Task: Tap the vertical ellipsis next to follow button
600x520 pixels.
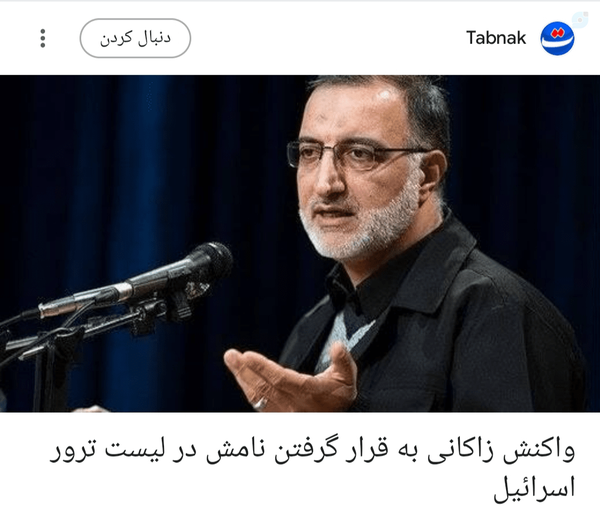Action: 43,38
